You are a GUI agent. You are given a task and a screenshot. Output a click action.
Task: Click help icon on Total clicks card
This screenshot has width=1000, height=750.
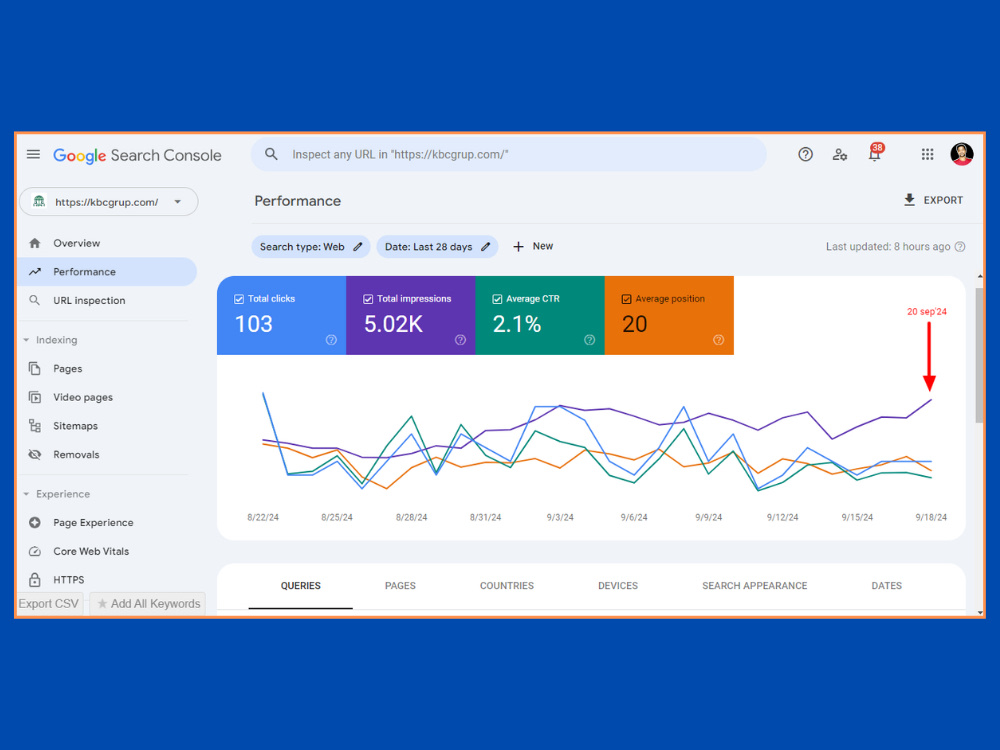point(331,340)
